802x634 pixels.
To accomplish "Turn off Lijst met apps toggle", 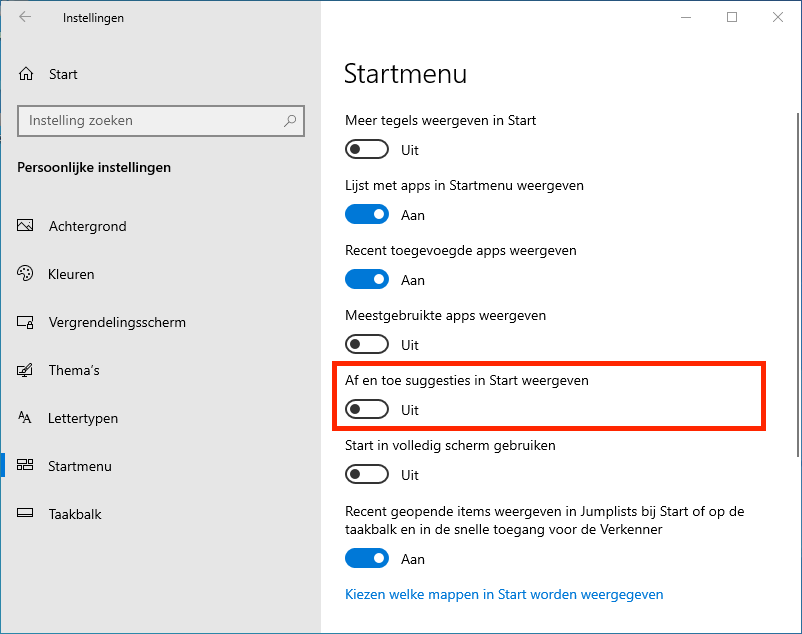I will 366,215.
